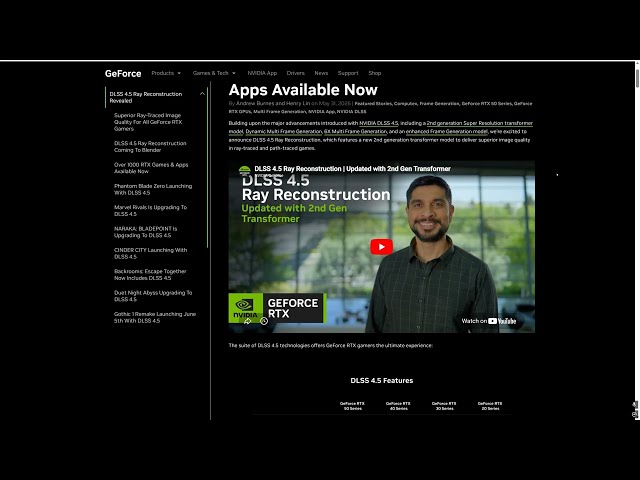Image resolution: width=640 pixels, height=480 pixels.
Task: Follow the Dynamic Multi Frame Generation link
Action: 284,131
